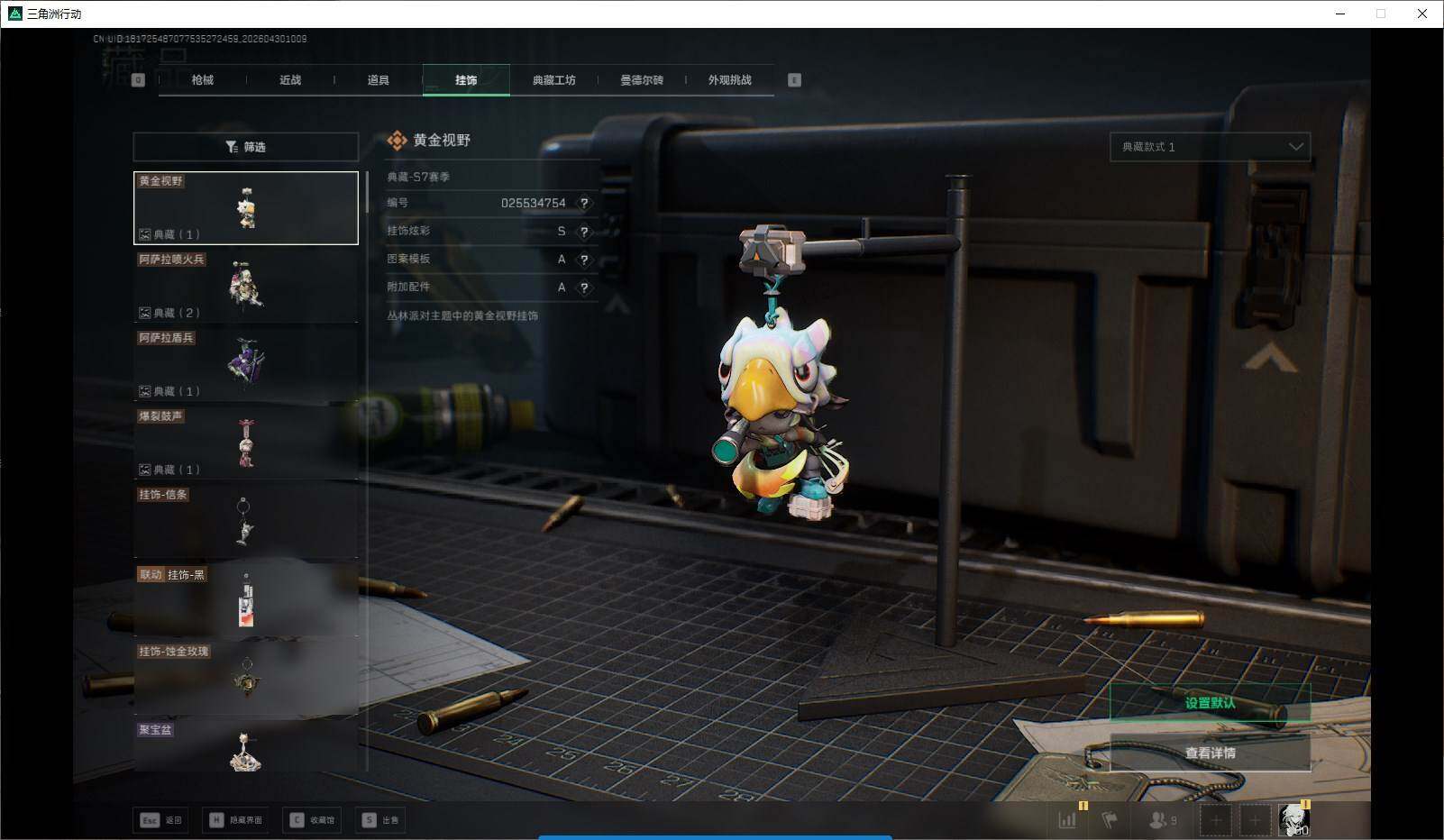Image resolution: width=1444 pixels, height=840 pixels.
Task: Click the 典藏 icon on 爆裂鼓声 card
Action: coord(144,470)
